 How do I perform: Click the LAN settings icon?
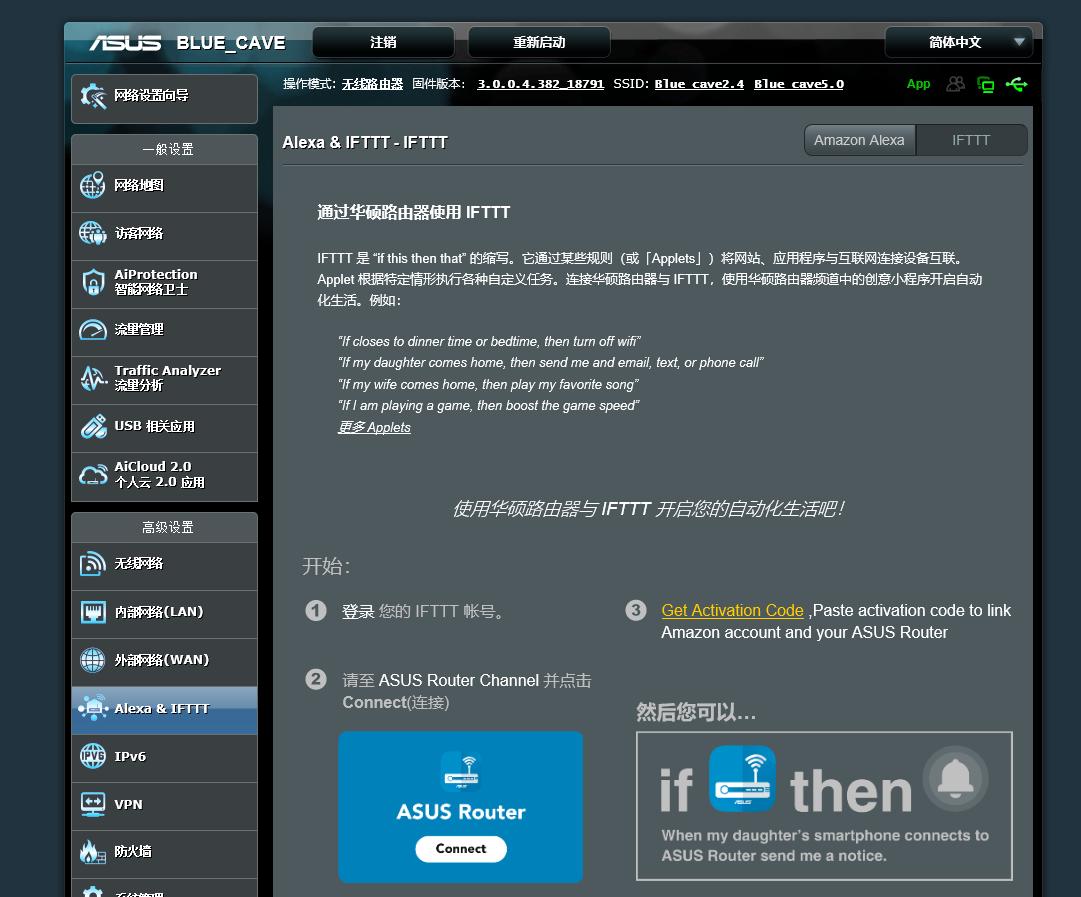[x=92, y=612]
